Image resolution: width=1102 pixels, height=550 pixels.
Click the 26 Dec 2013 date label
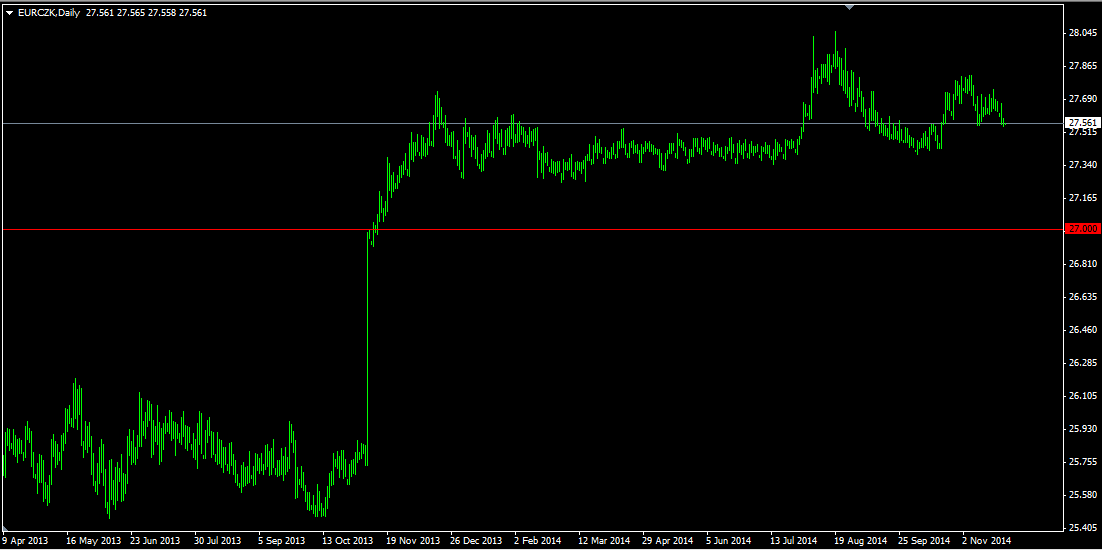(x=477, y=542)
